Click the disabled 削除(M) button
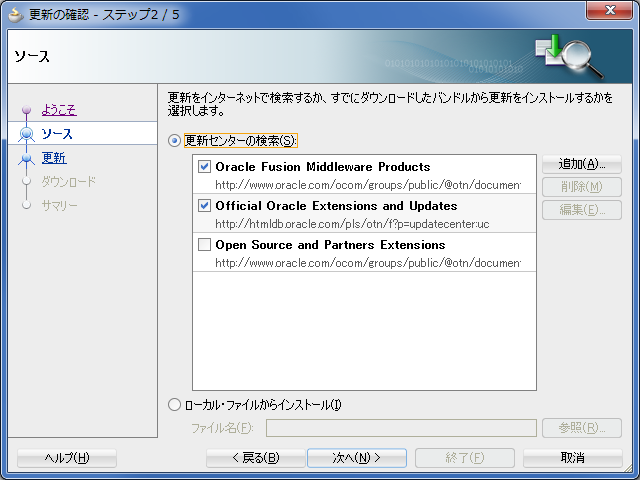The width and height of the screenshot is (640, 480). point(582,187)
